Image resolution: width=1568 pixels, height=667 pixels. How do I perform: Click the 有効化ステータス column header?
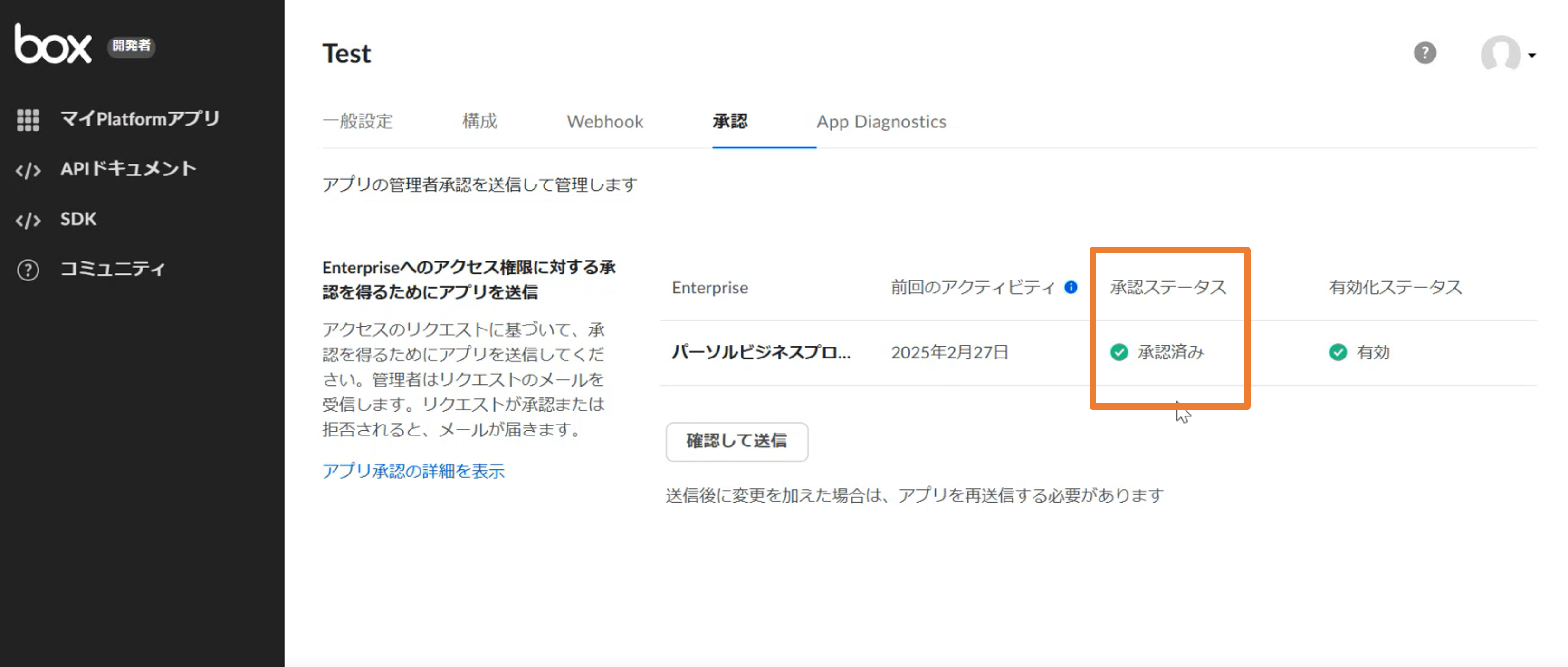1395,287
